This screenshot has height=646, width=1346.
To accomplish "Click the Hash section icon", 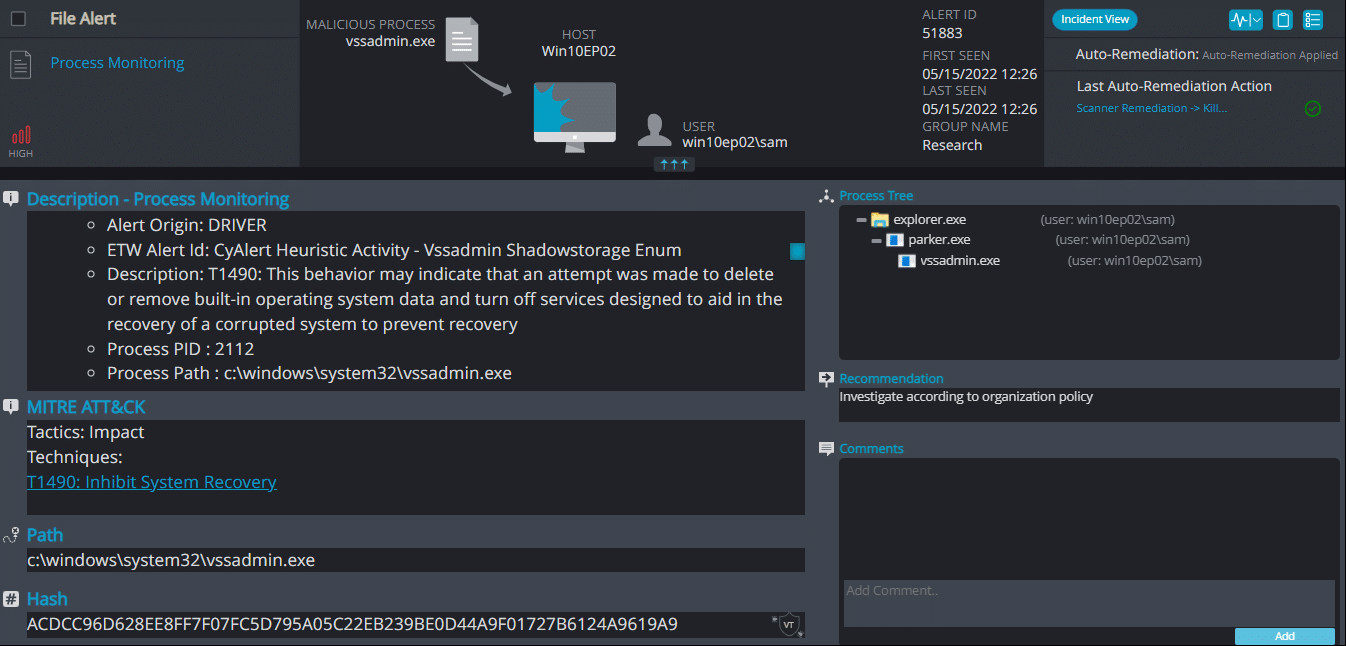I will coord(11,599).
